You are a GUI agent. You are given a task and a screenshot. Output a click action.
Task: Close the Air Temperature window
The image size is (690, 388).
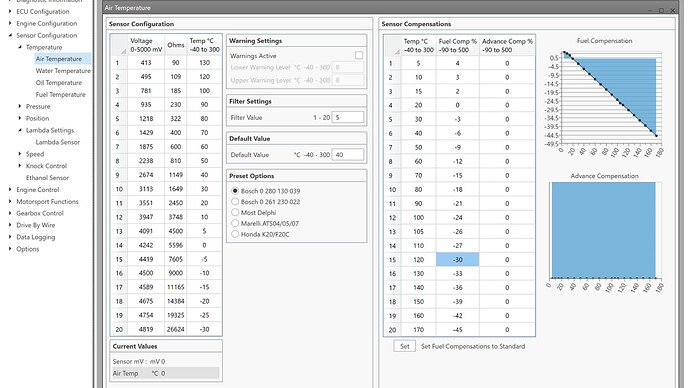(x=673, y=10)
